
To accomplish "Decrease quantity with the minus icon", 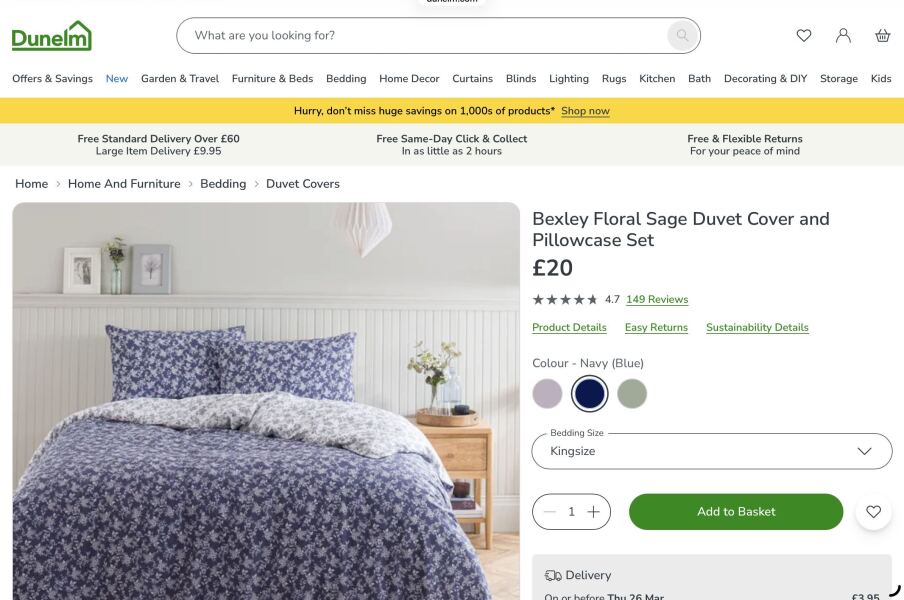I will [x=549, y=511].
